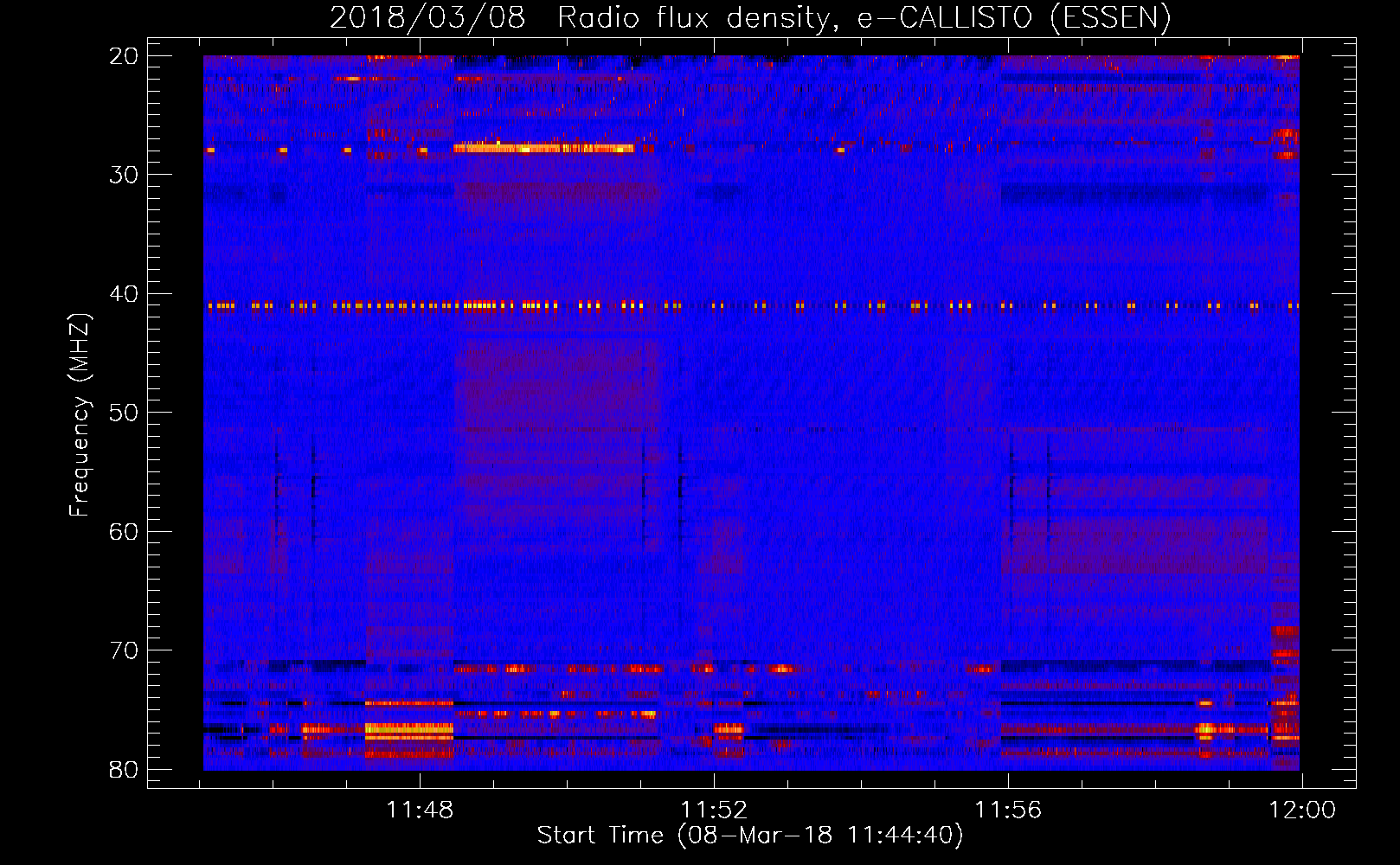Viewport: 1400px width, 865px height.
Task: Click the bright yellow band near 77 MHz before 11:48
Action: click(x=409, y=730)
